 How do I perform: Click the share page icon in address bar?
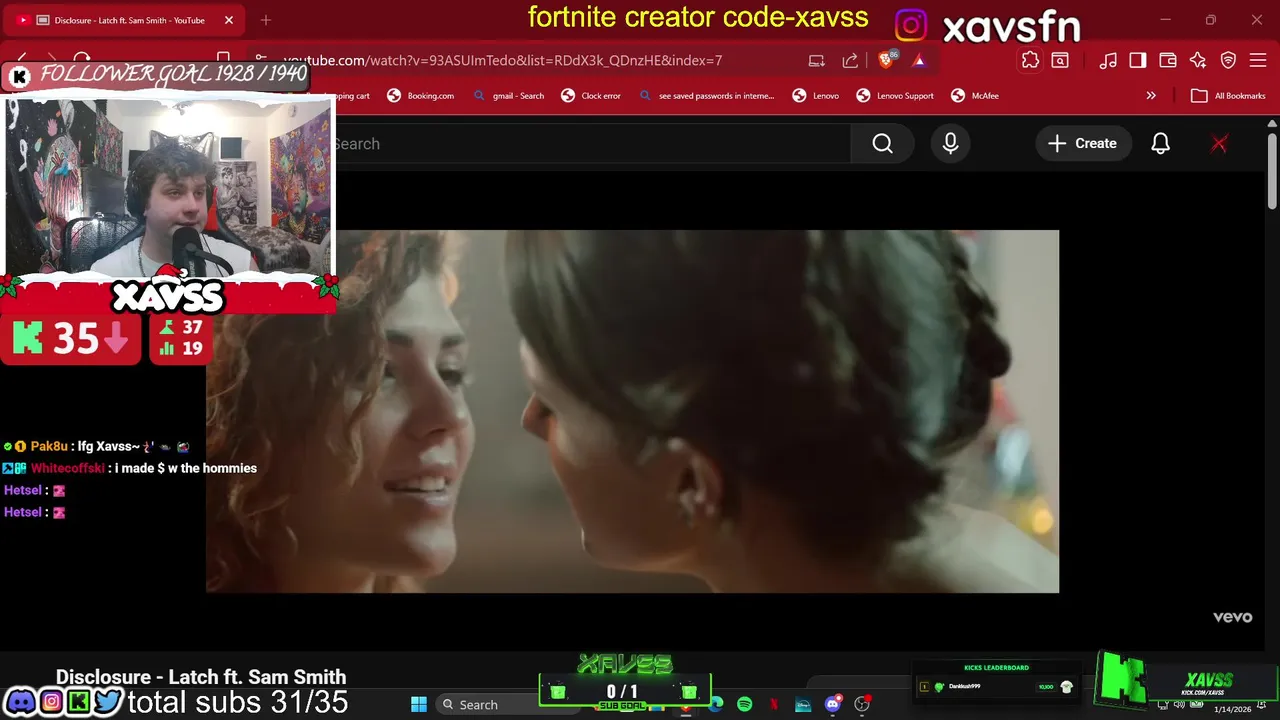850,60
